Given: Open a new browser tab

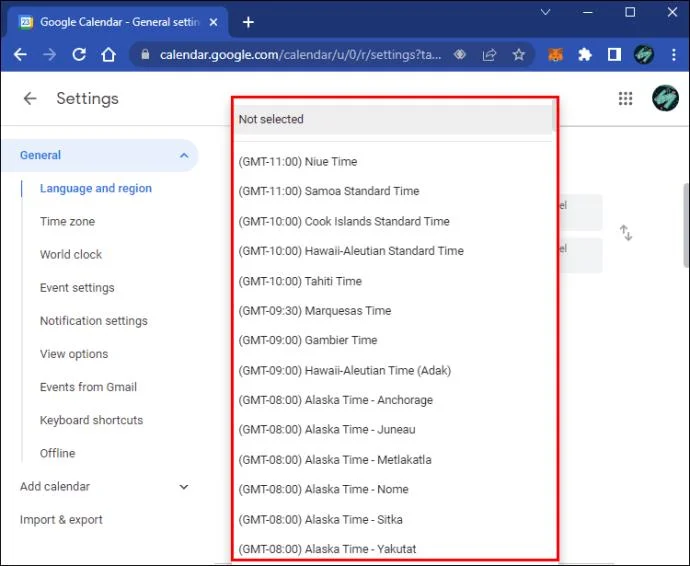Looking at the screenshot, I should click(248, 22).
